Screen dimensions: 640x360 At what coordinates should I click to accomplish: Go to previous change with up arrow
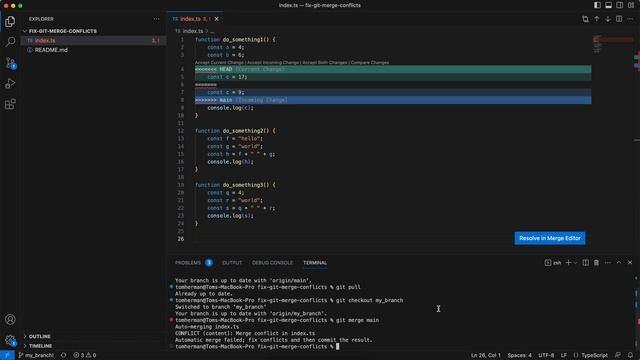[x=597, y=19]
